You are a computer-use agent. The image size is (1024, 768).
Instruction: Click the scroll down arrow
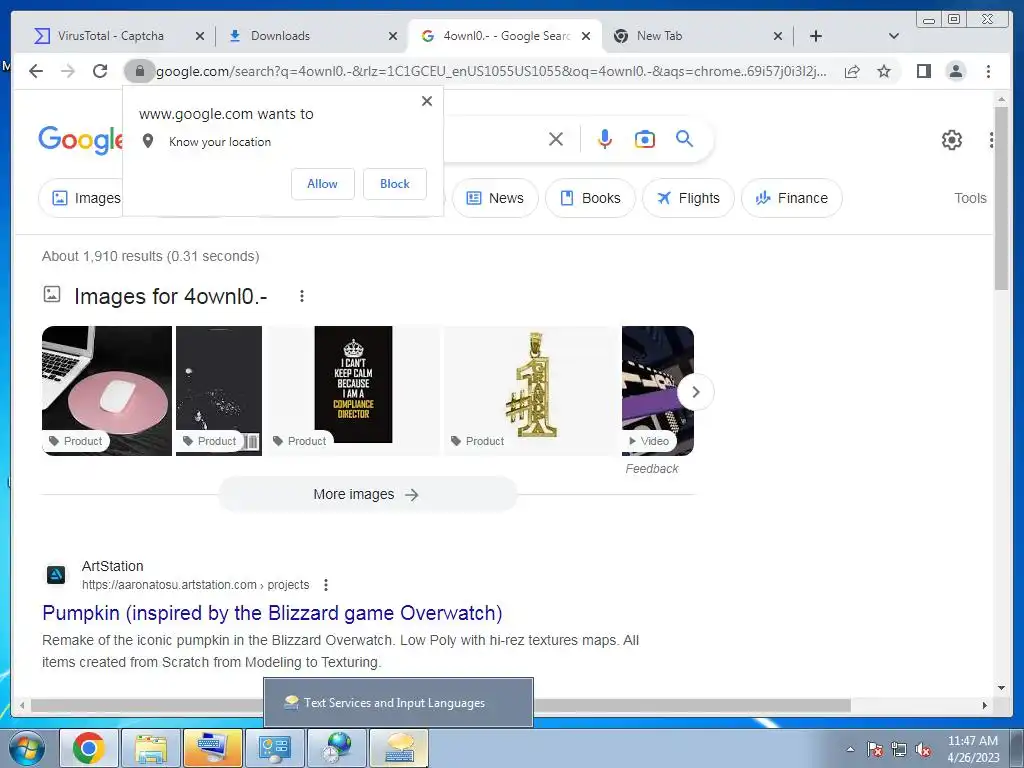click(x=1001, y=688)
